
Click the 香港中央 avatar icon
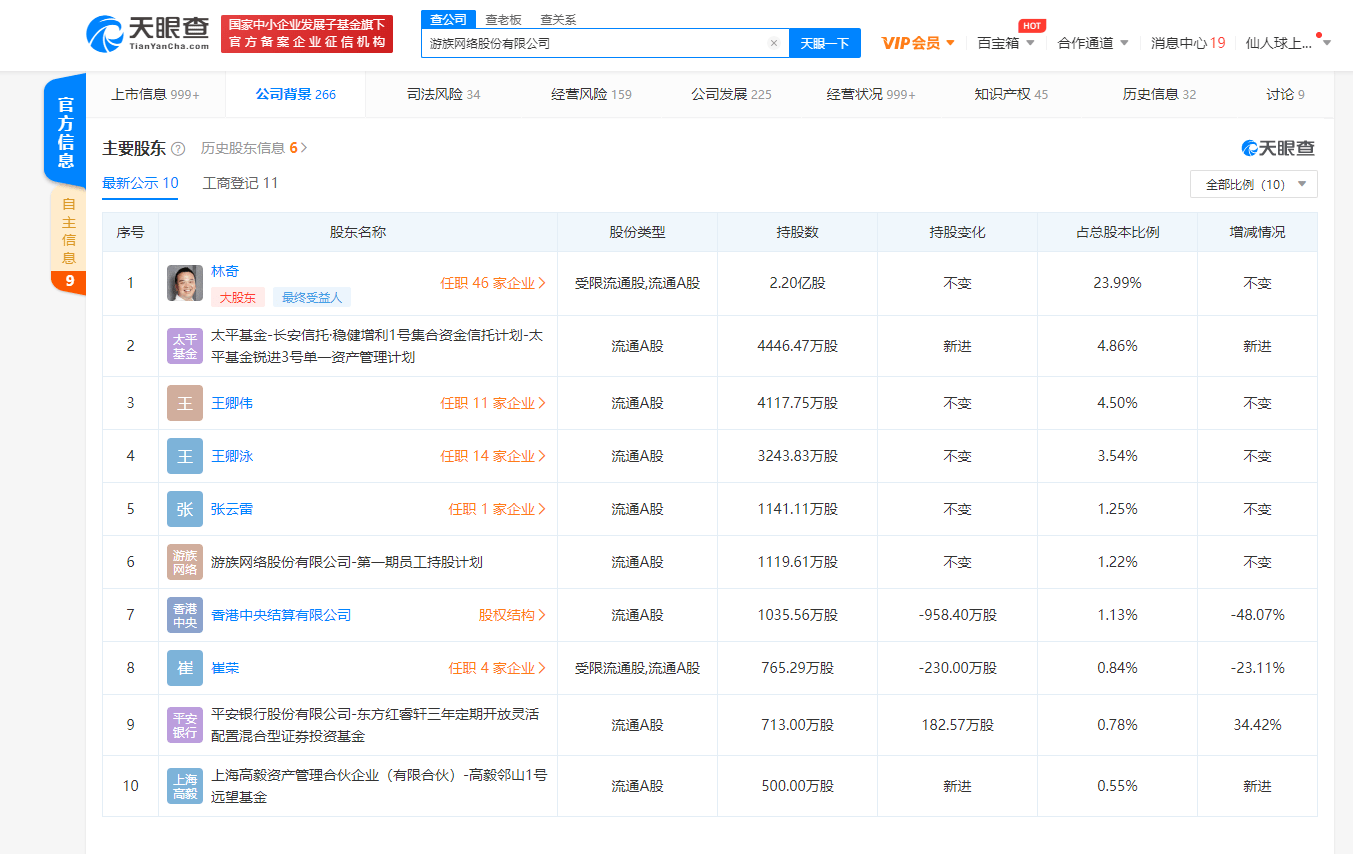(x=185, y=615)
